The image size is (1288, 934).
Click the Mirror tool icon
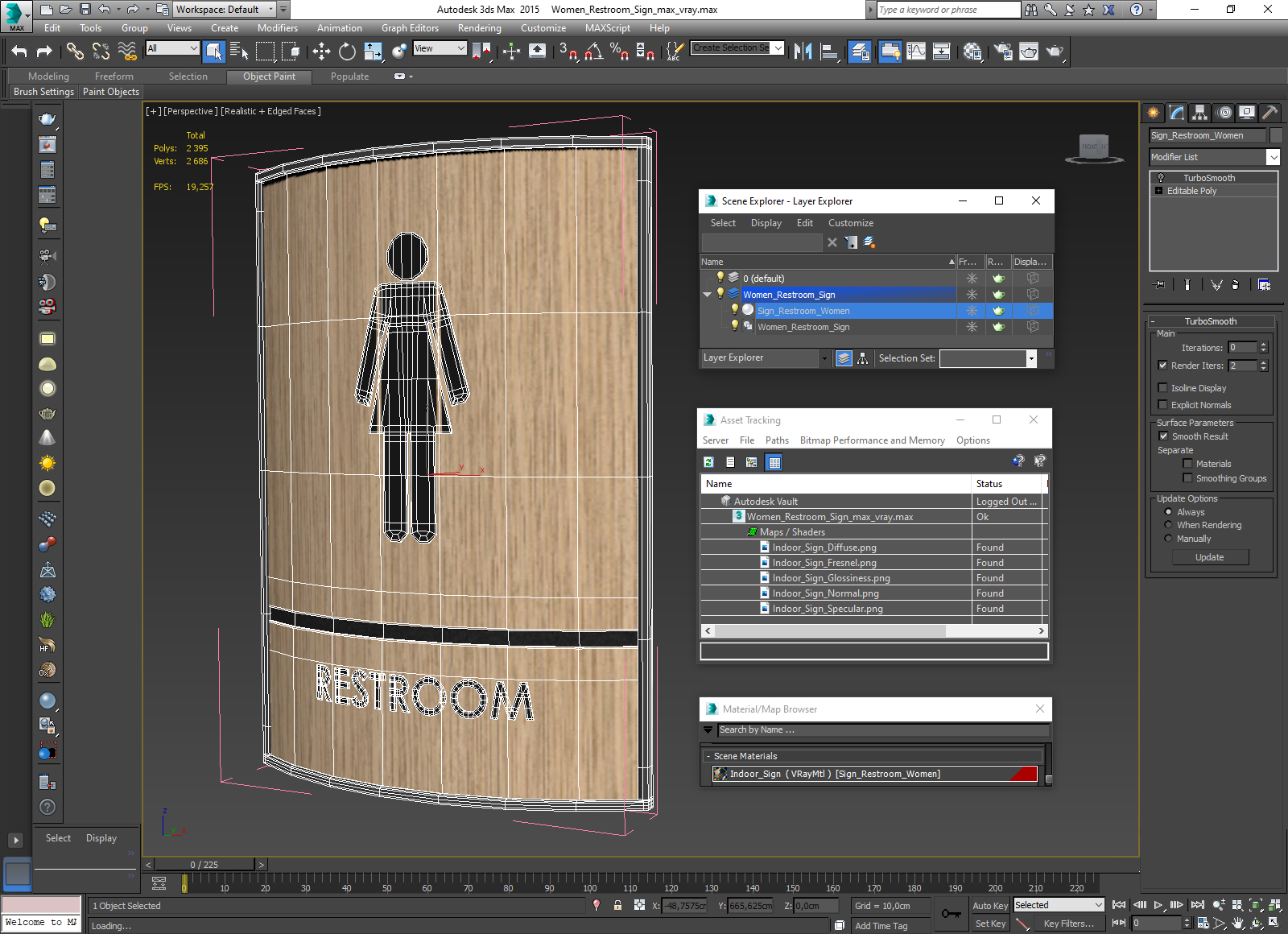pos(803,52)
